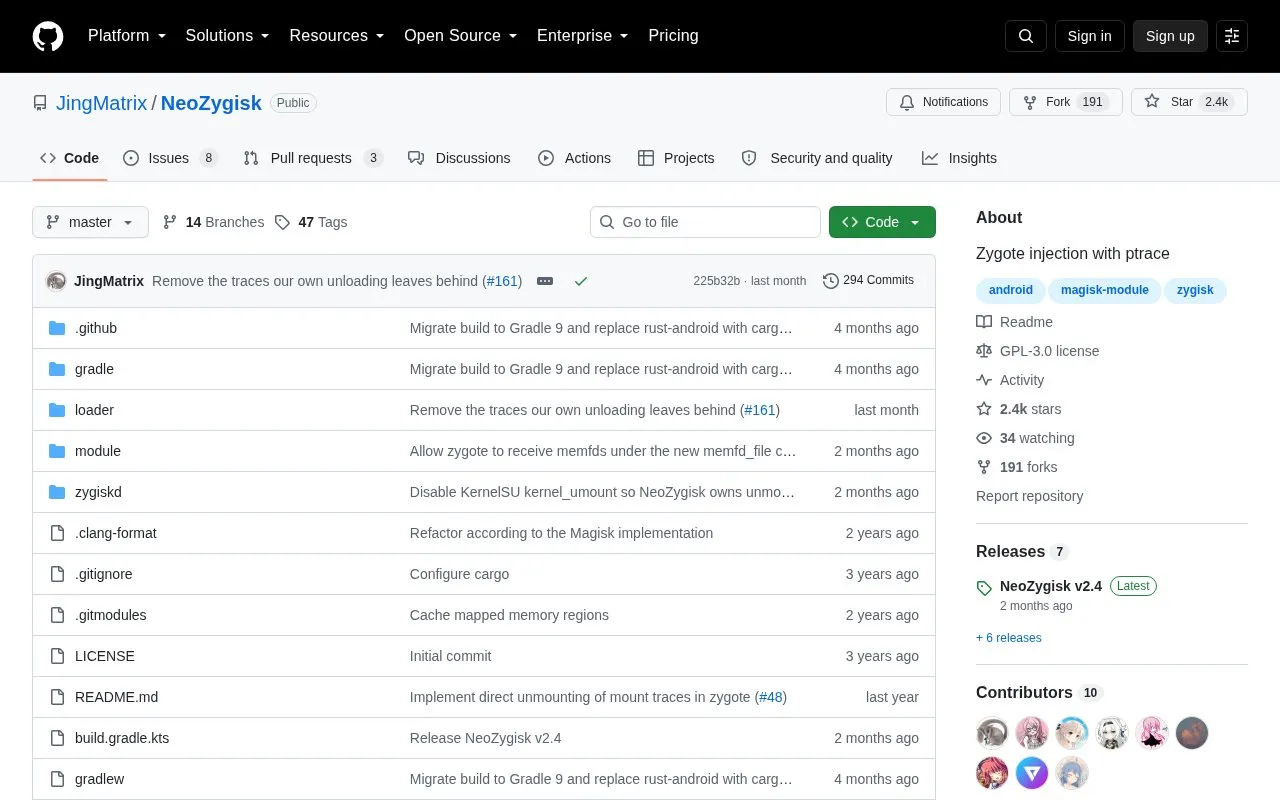Click the Notifications button

[943, 102]
